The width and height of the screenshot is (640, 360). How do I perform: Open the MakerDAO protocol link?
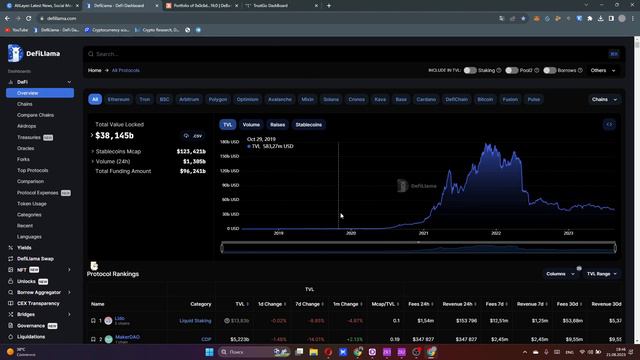pyautogui.click(x=127, y=337)
